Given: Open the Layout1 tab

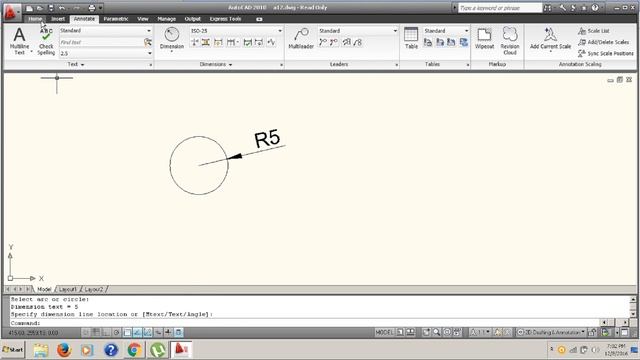Looking at the screenshot, I should pyautogui.click(x=68, y=289).
